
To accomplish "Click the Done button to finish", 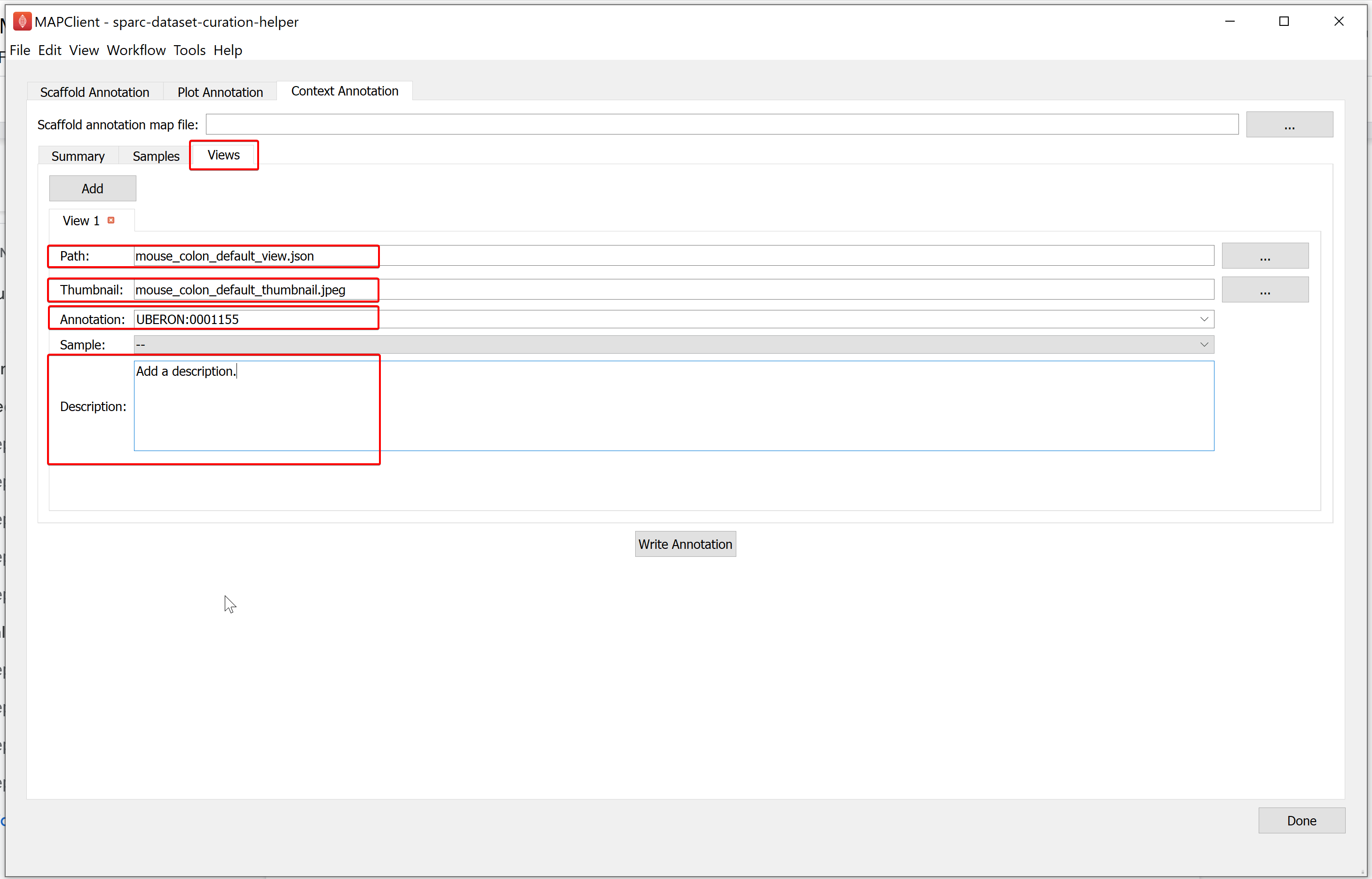I will click(x=1302, y=820).
